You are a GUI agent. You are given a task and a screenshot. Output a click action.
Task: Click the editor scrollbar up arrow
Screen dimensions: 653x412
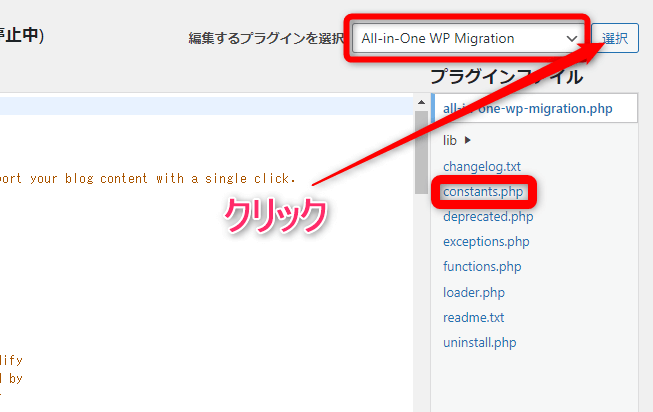click(x=421, y=102)
